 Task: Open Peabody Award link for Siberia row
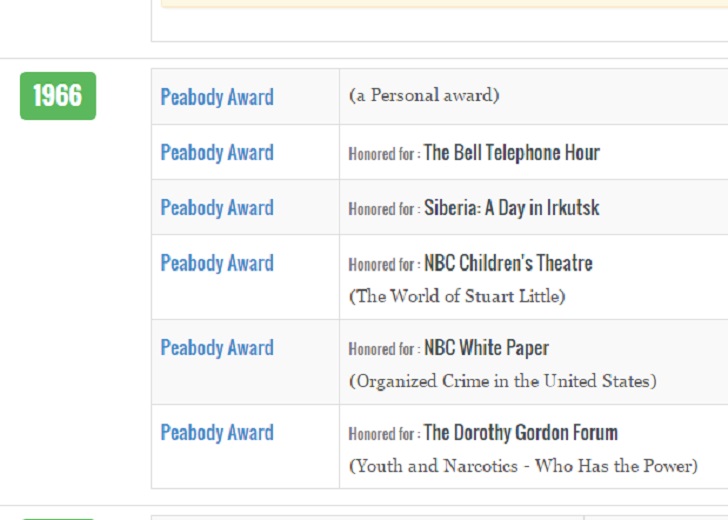pos(217,208)
